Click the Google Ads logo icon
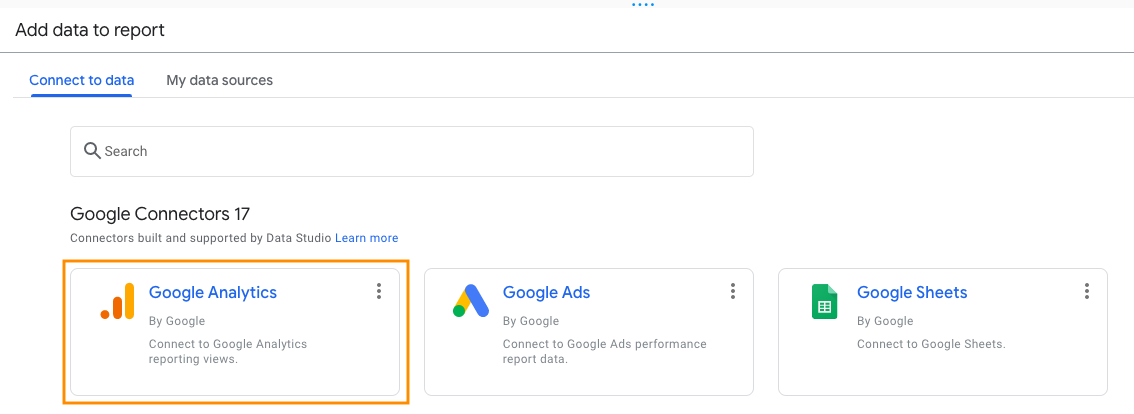This screenshot has width=1134, height=414. 471,301
